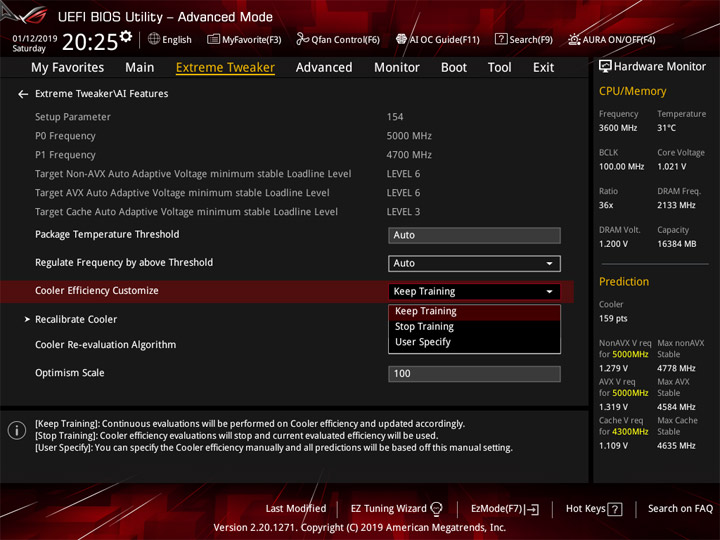Go to the Exit tab
720x540 pixels.
[543, 68]
